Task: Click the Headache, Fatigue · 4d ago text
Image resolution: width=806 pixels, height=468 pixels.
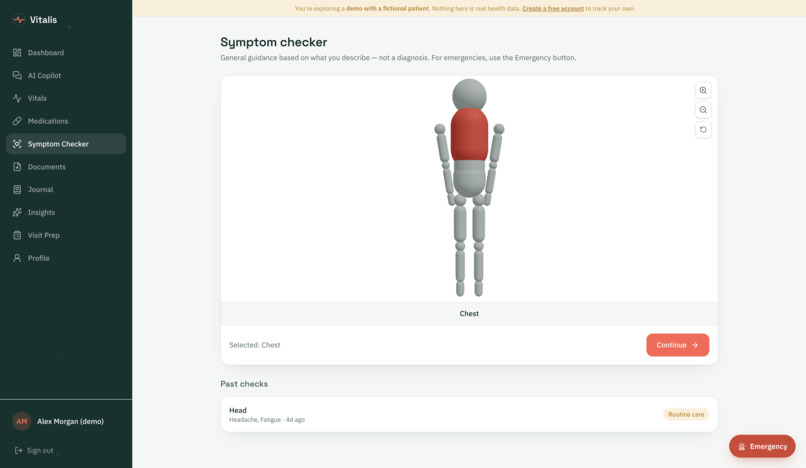Action: tap(267, 420)
